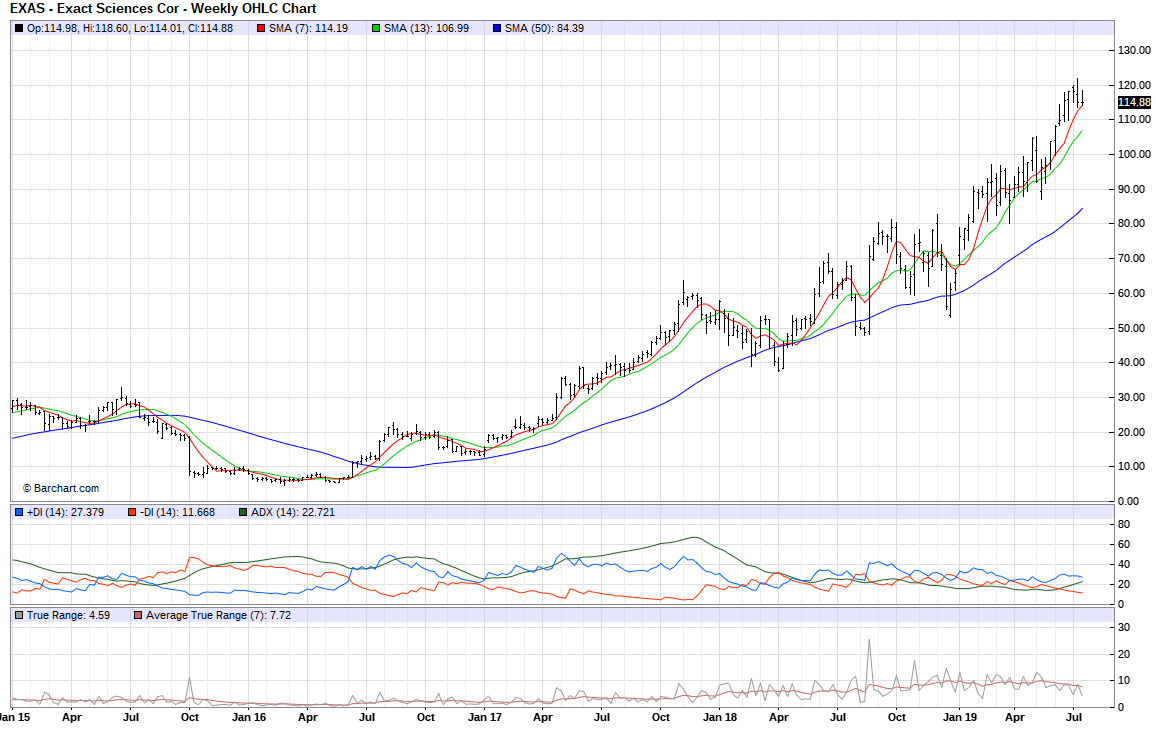Click the 'SMA (50): 84.39' legend label
The width and height of the screenshot is (1156, 748).
pos(544,28)
